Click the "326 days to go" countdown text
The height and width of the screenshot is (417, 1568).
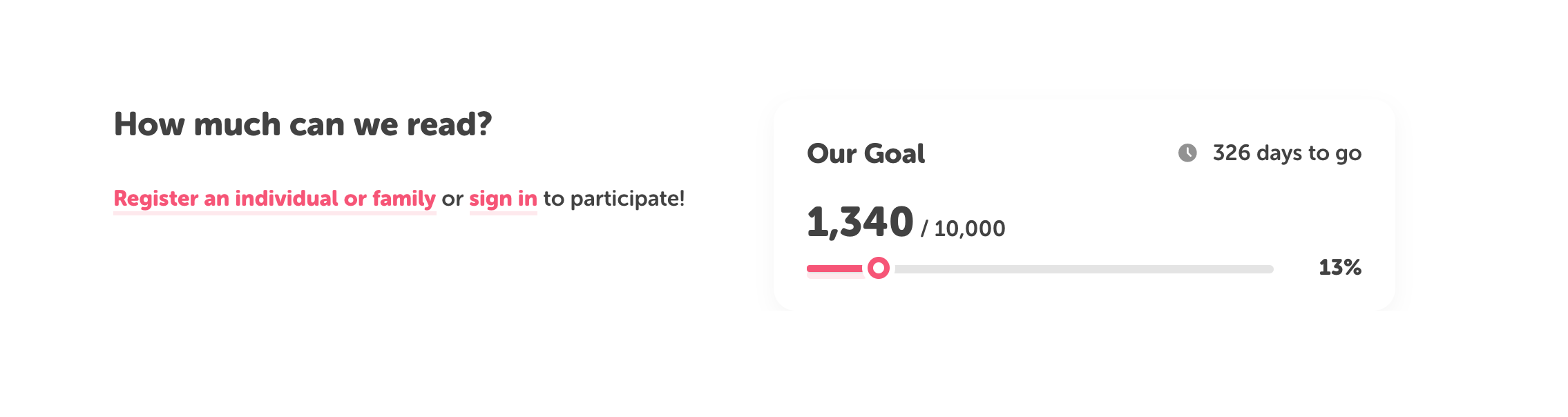1287,153
